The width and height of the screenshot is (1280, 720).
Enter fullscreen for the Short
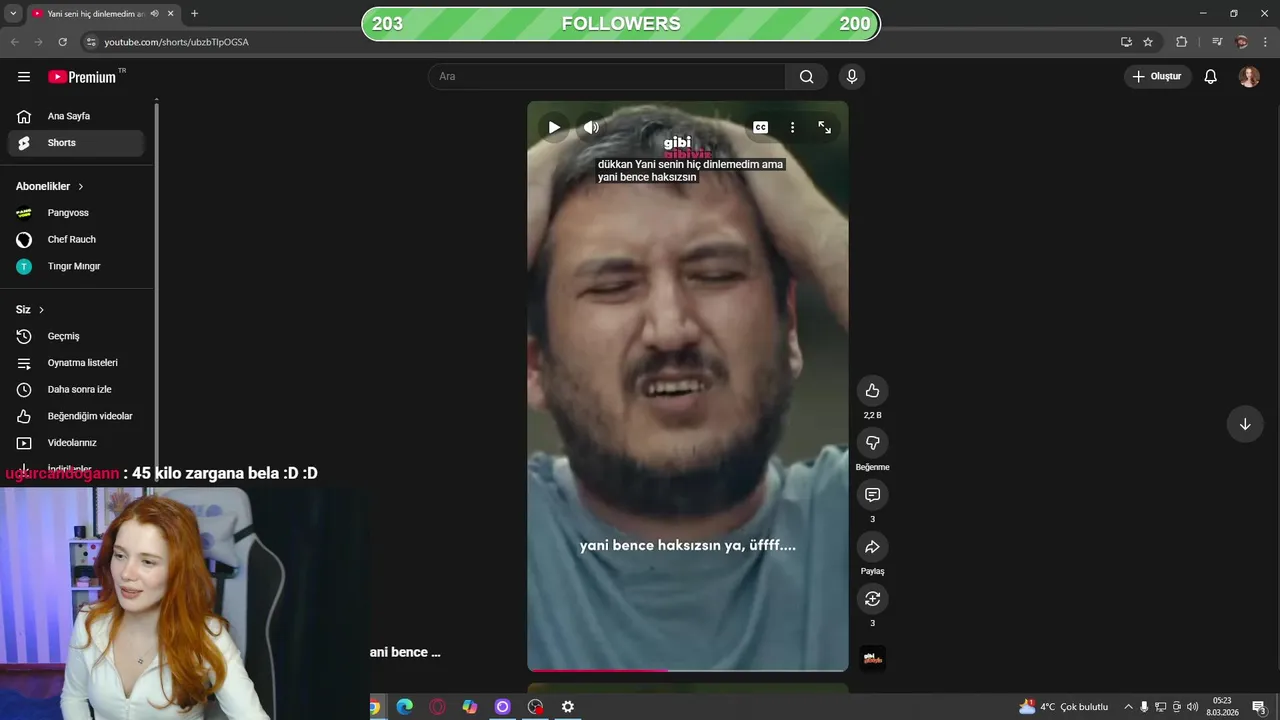point(824,127)
